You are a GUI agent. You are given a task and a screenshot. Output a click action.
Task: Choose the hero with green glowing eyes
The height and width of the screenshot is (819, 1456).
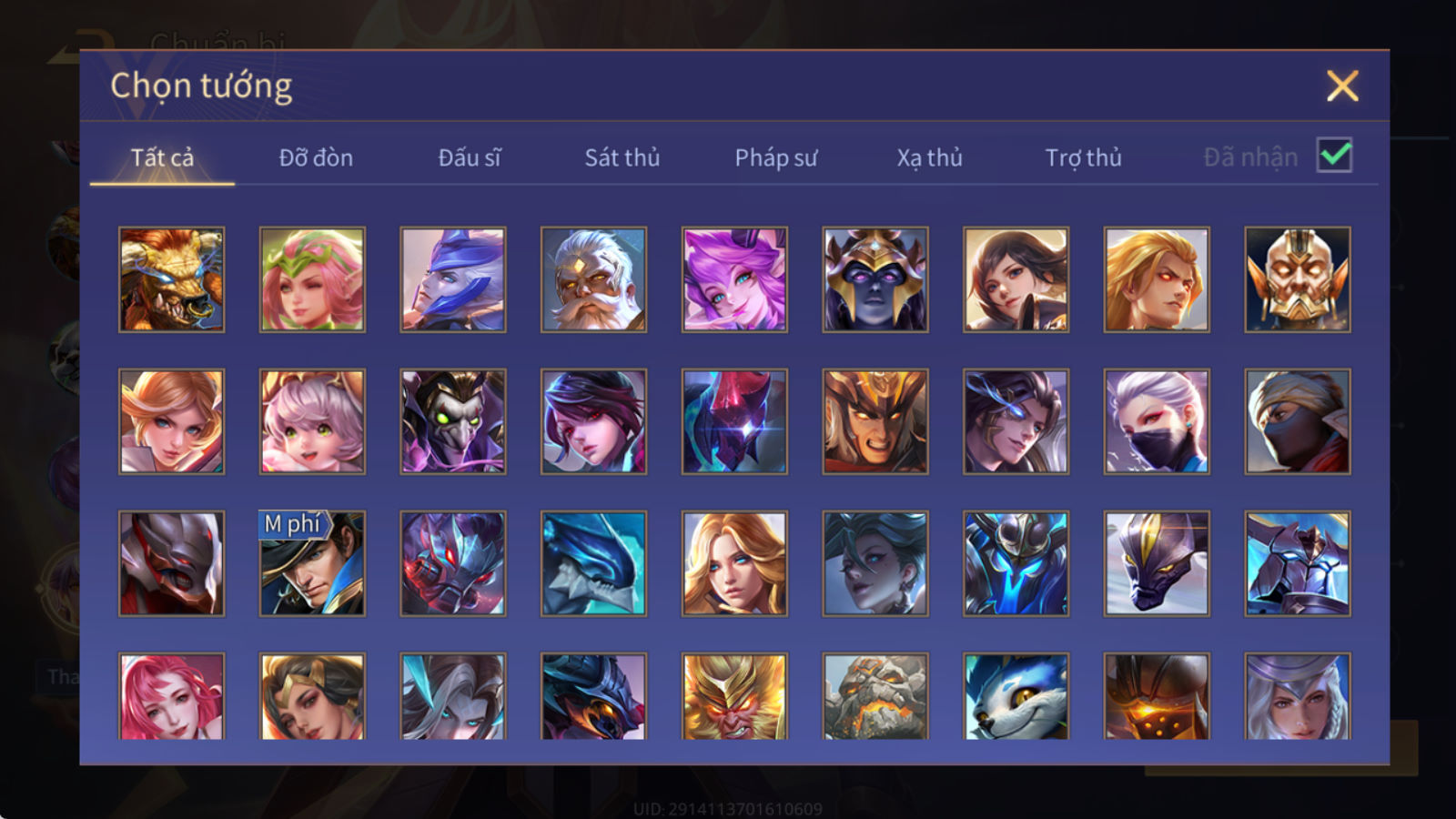pos(453,421)
